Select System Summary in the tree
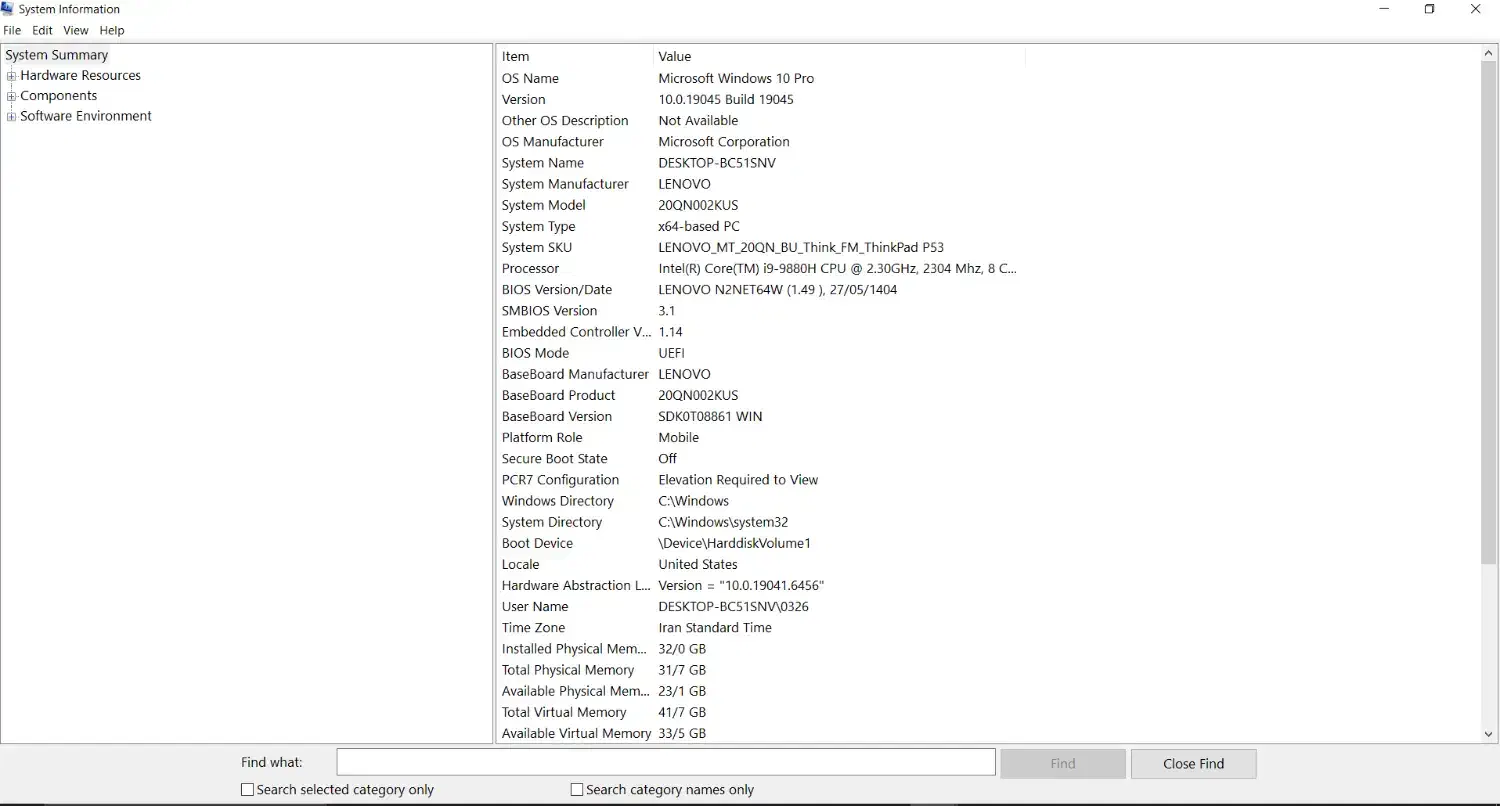The height and width of the screenshot is (806, 1500). (57, 55)
